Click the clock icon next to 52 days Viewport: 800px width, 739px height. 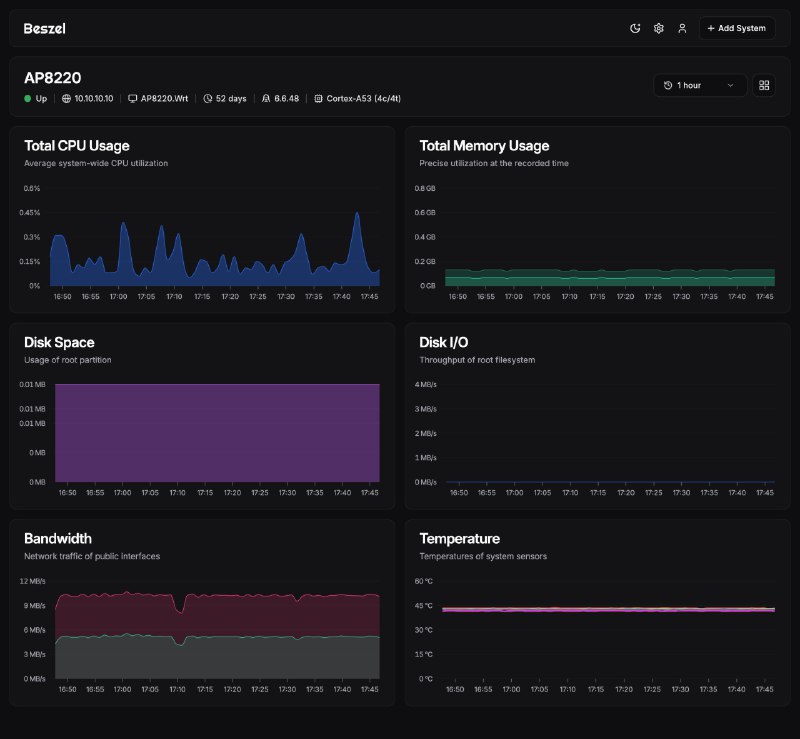coord(210,98)
